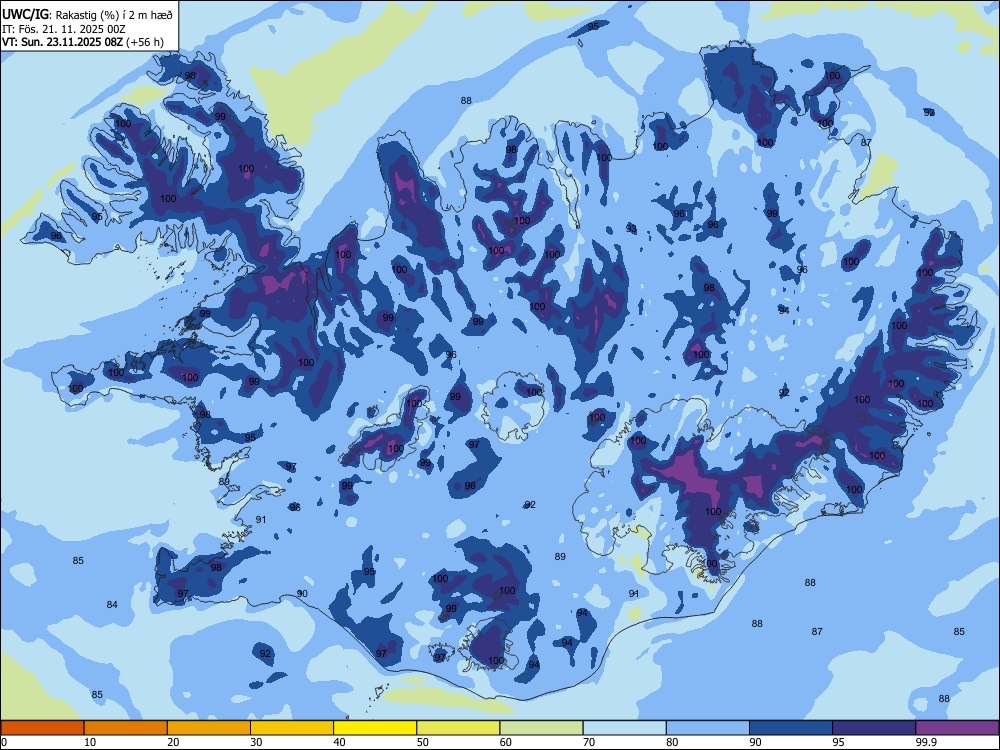Click the navy 95–99.9 legend swatch
The width and height of the screenshot is (1000, 750).
point(874,728)
